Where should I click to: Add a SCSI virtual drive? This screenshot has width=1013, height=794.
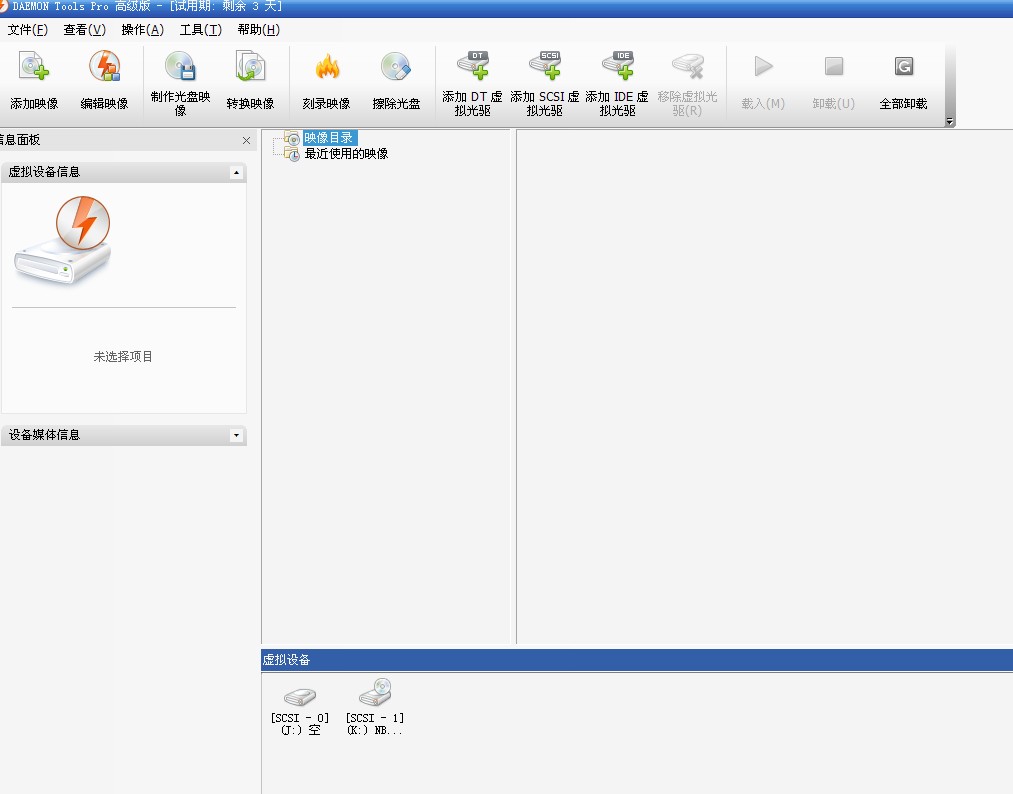545,81
